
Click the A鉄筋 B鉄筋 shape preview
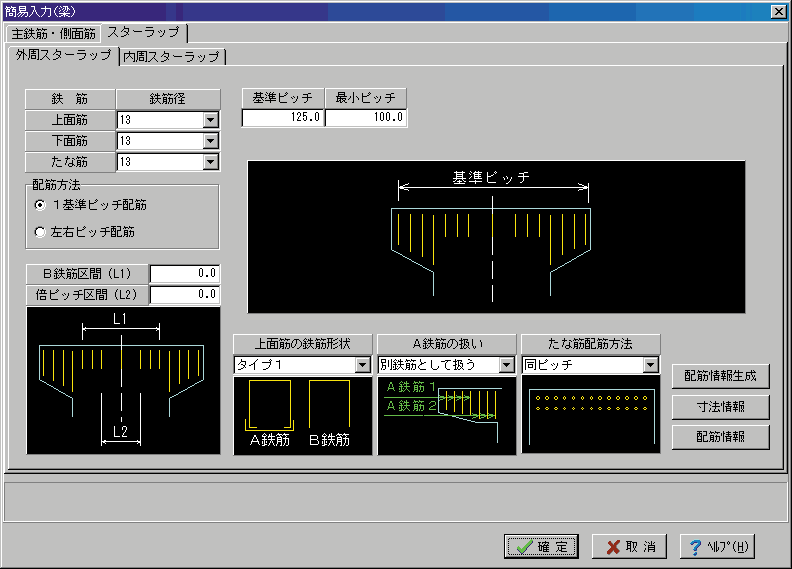[302, 416]
